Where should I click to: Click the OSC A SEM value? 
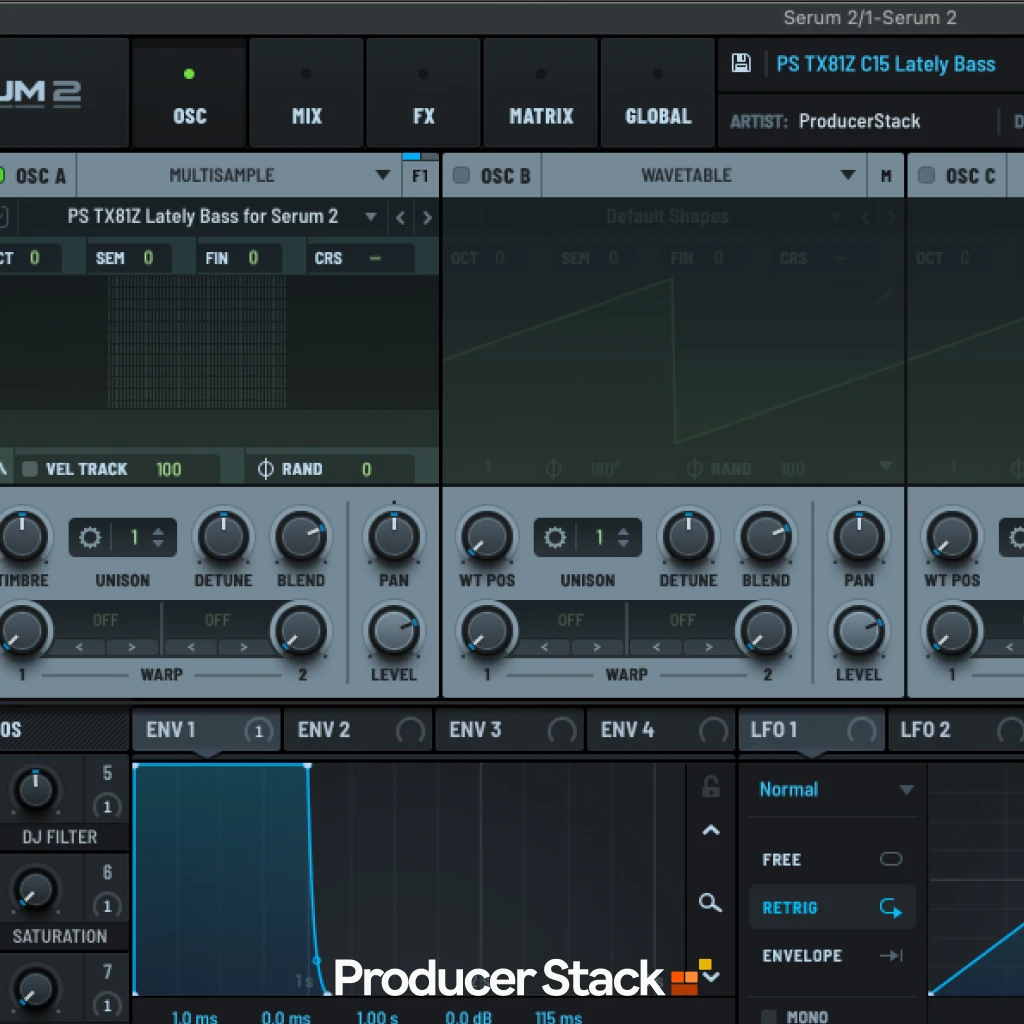click(x=148, y=258)
